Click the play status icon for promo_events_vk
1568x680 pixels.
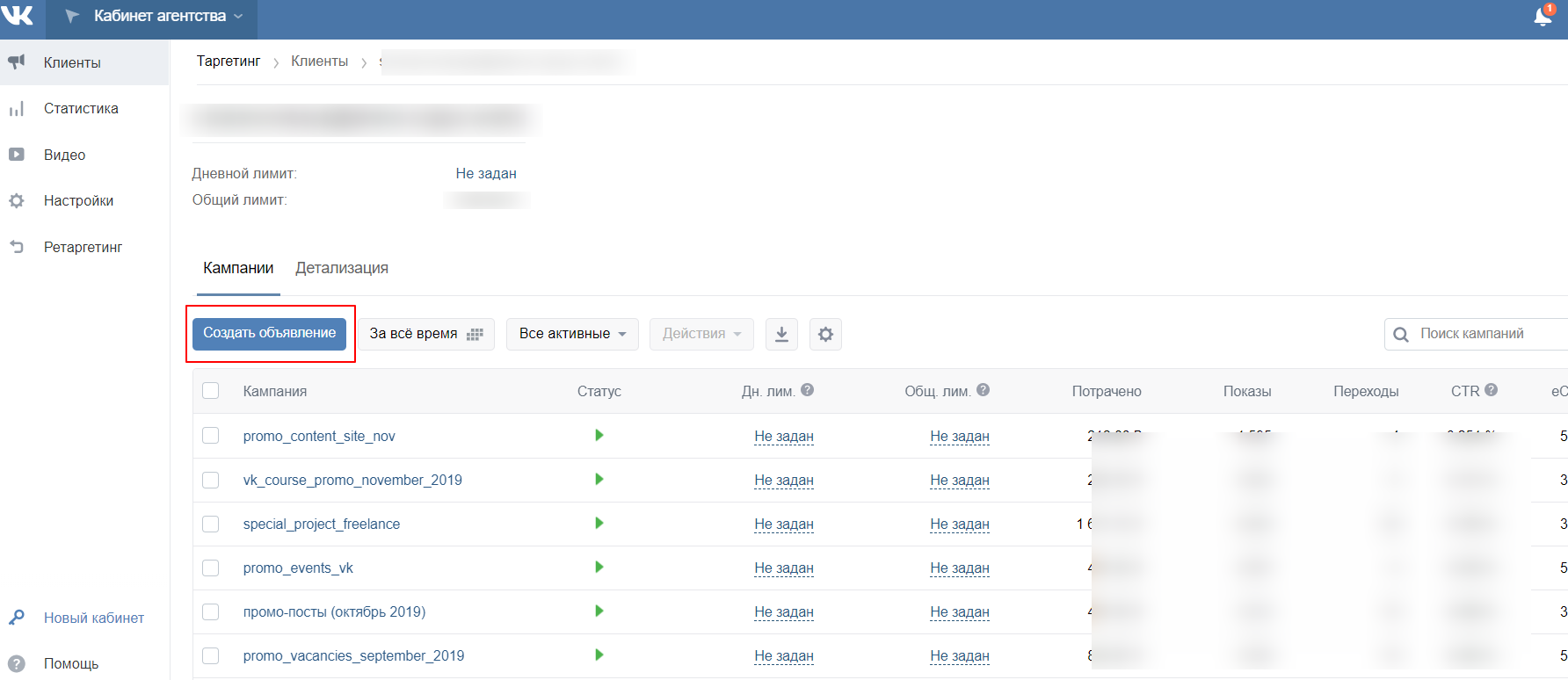pyautogui.click(x=599, y=568)
